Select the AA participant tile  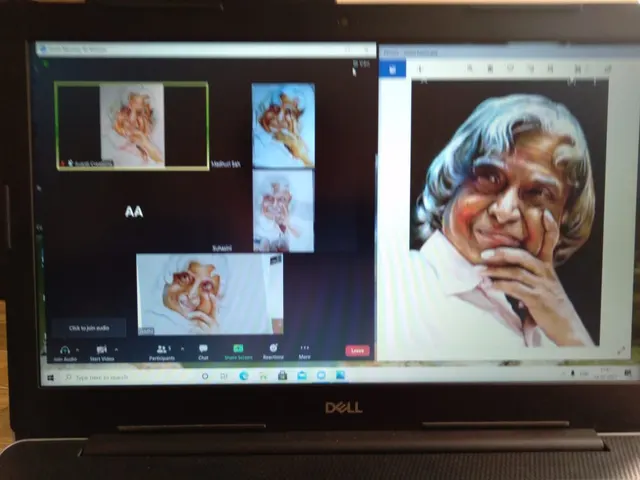point(134,212)
